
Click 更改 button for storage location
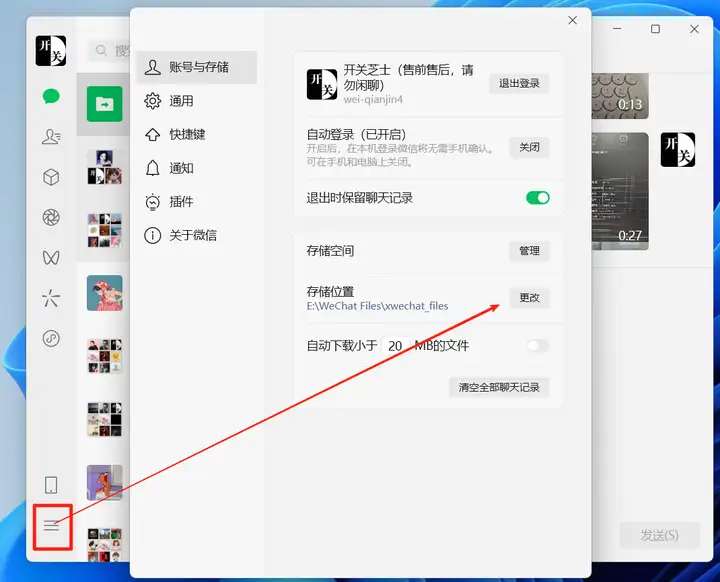pyautogui.click(x=529, y=298)
